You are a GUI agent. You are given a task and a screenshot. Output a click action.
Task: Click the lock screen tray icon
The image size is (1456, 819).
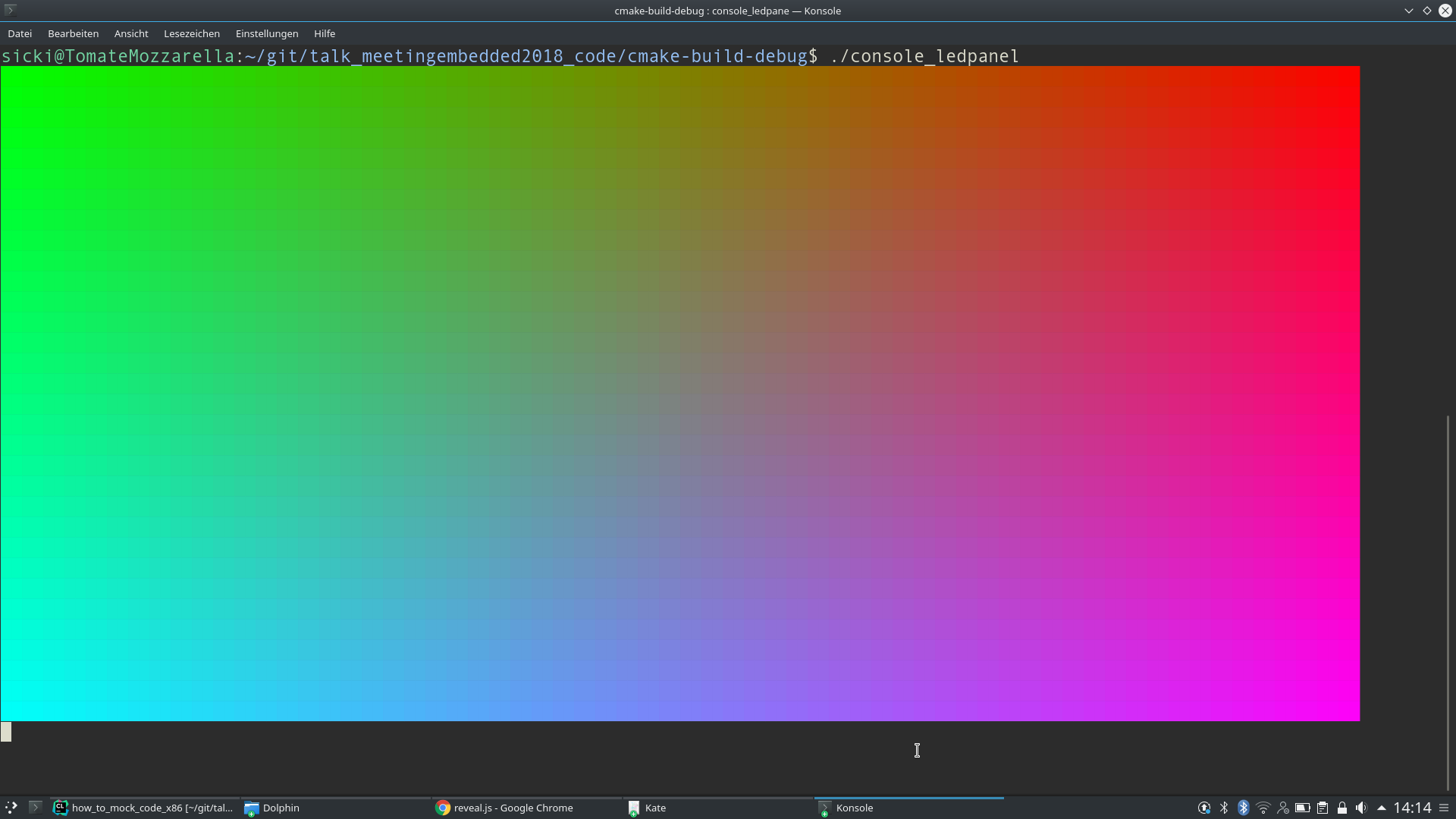(x=1341, y=808)
